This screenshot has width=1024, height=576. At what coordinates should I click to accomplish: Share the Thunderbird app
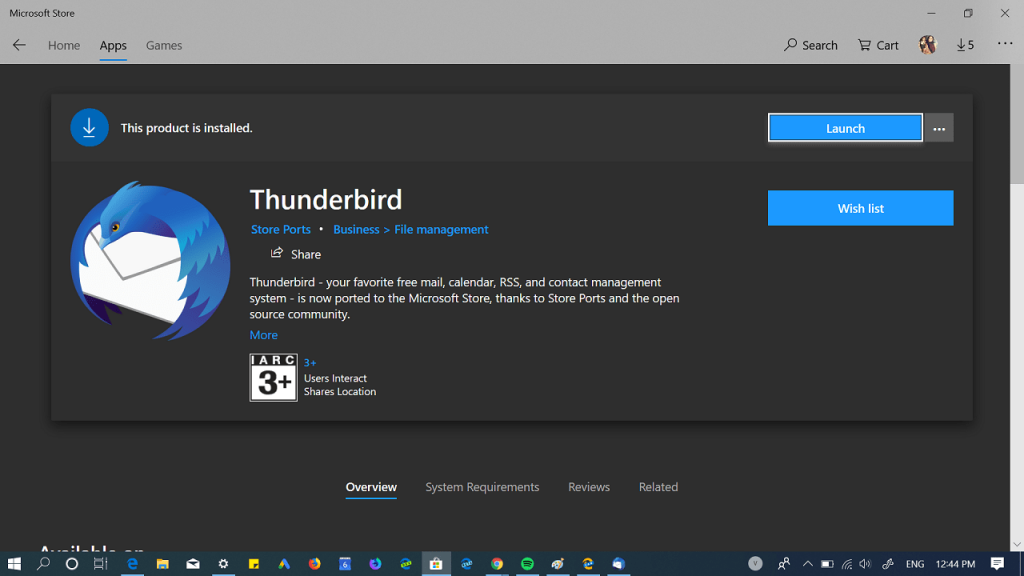[296, 254]
